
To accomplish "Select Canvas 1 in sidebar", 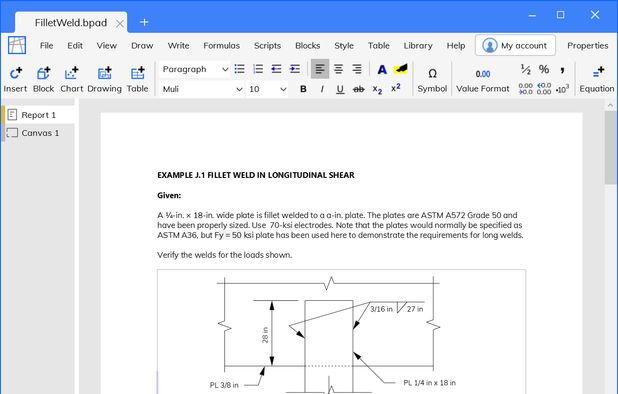I will [38, 133].
